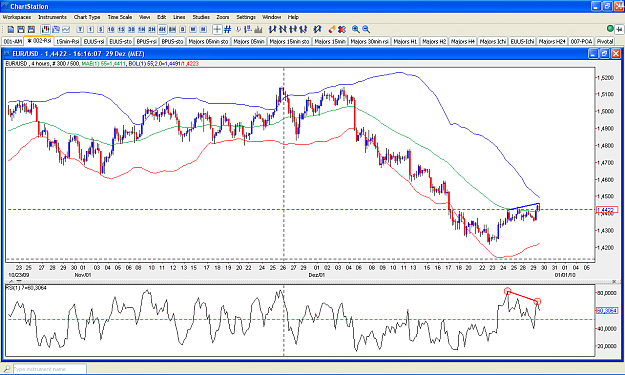
Task: Open the Lines menu
Action: pos(179,17)
